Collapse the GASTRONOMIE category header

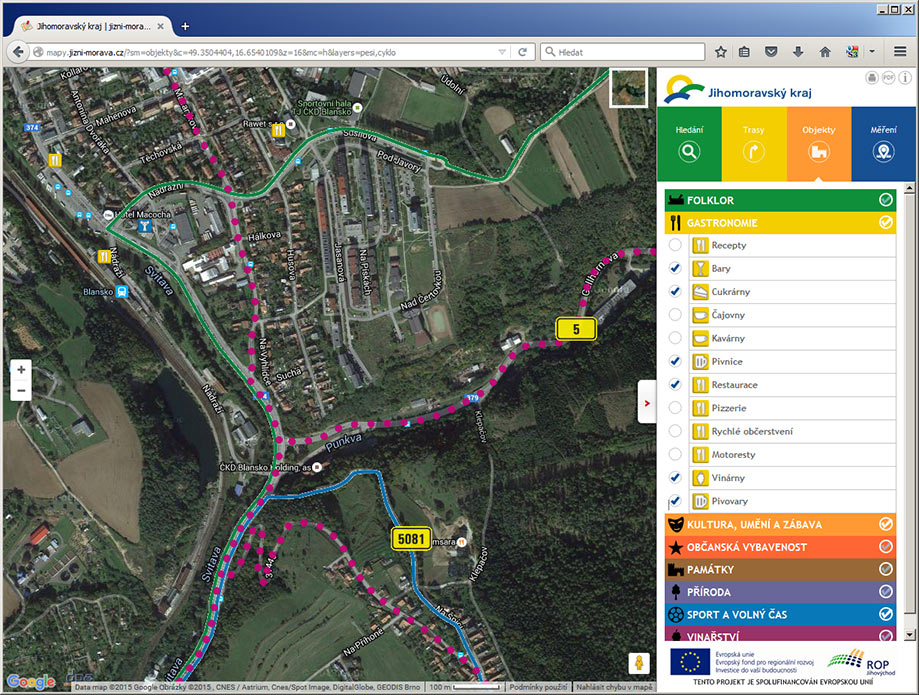pos(780,223)
